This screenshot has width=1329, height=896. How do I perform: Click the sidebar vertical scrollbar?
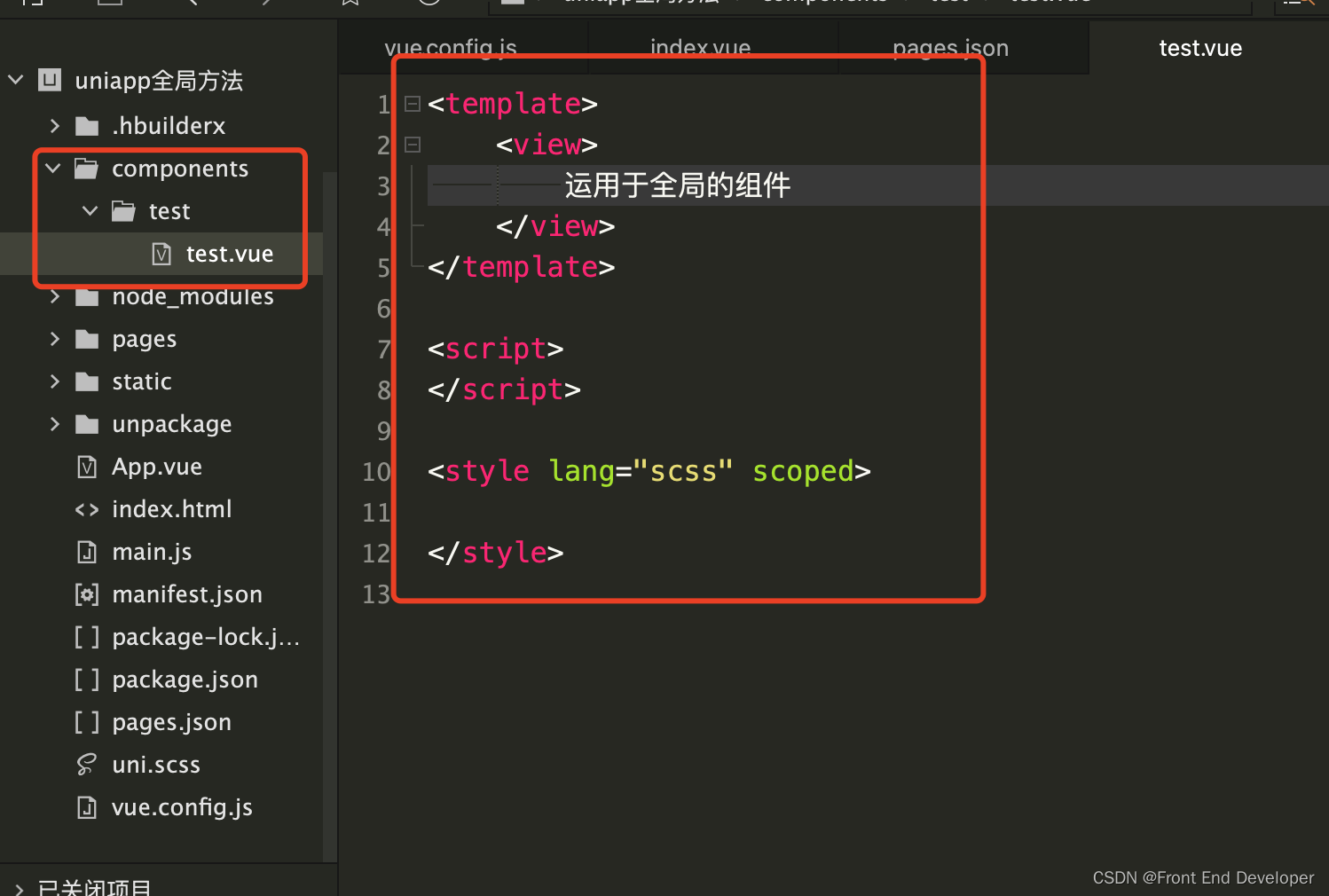click(x=330, y=516)
